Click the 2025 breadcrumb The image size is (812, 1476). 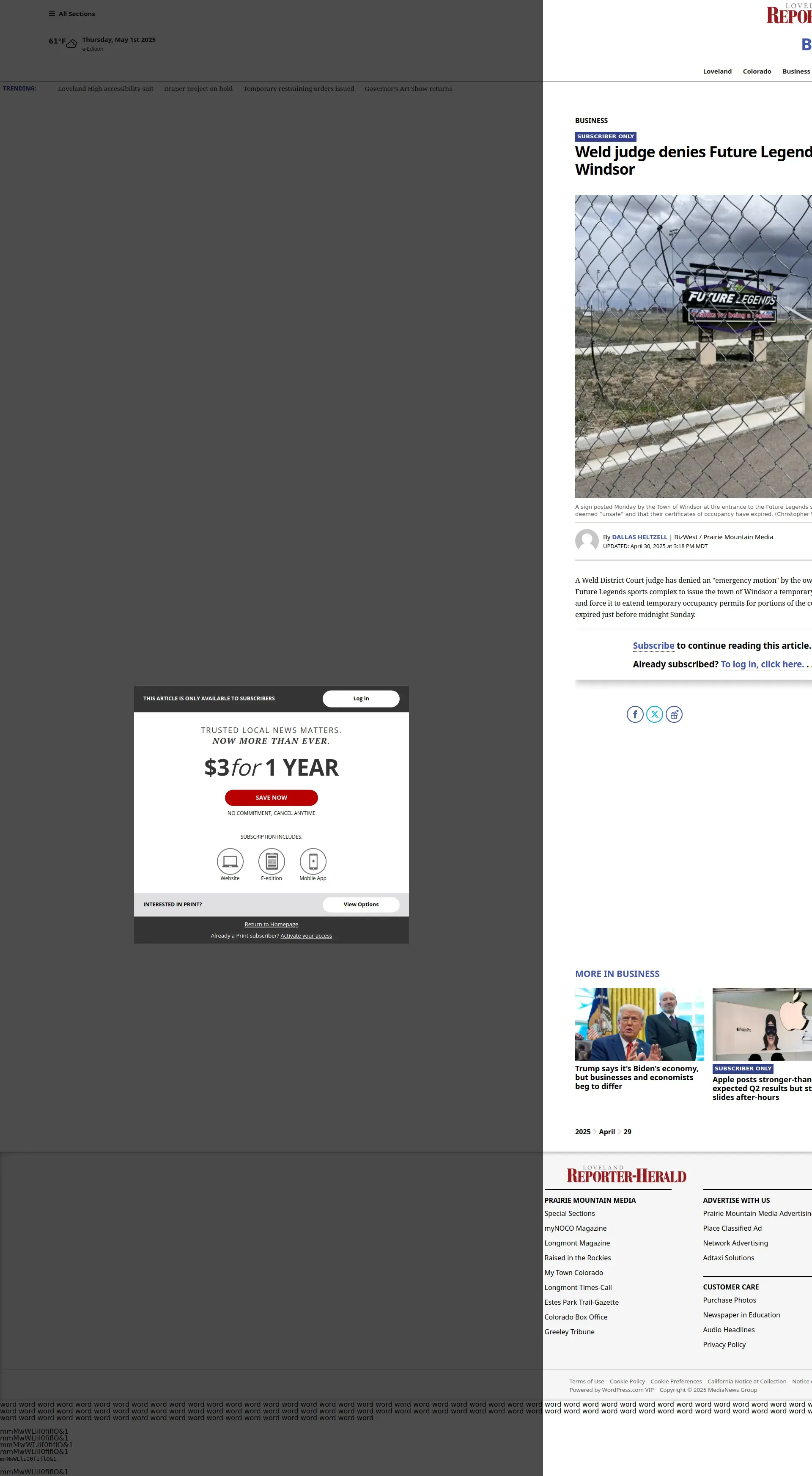[x=583, y=1132]
